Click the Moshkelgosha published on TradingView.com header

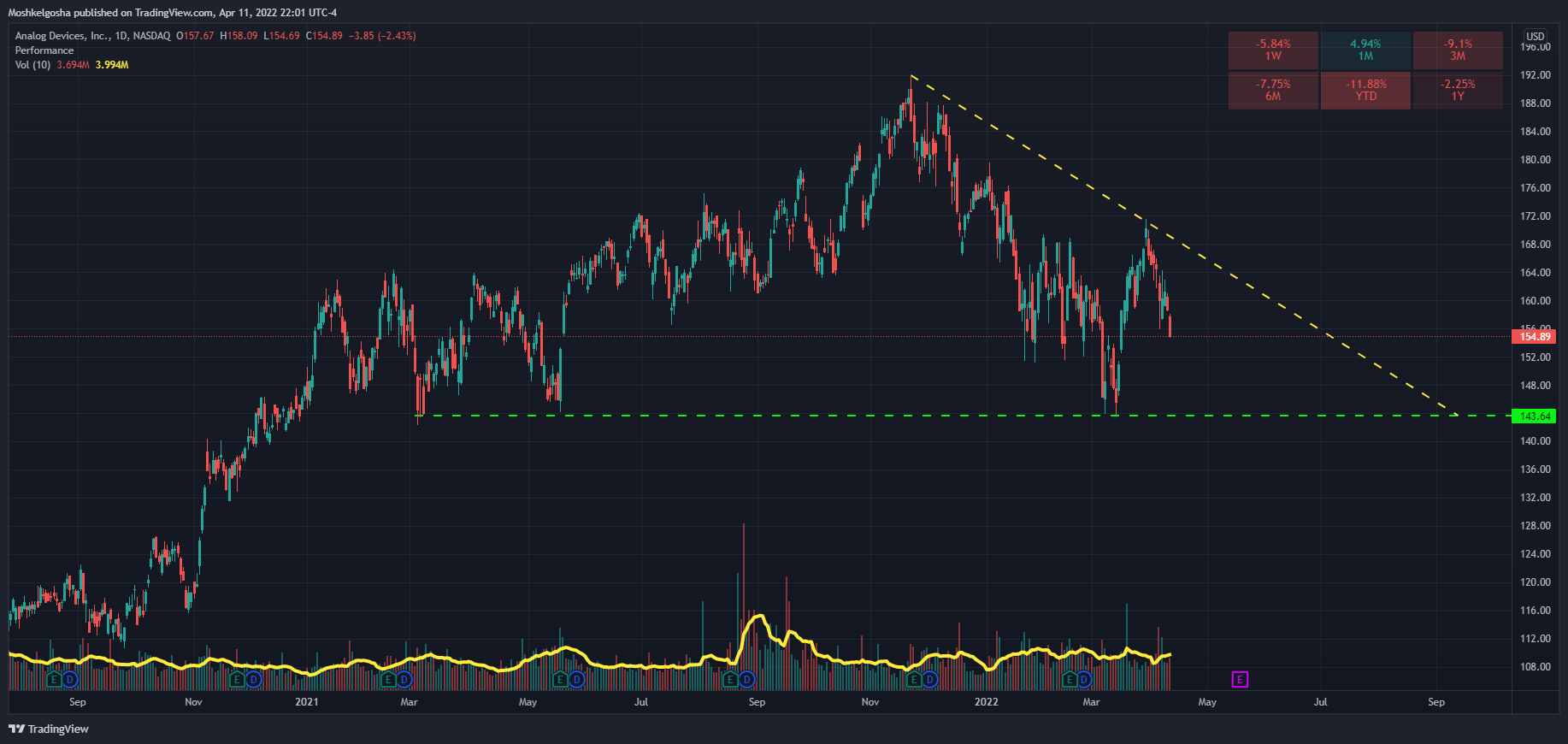173,13
